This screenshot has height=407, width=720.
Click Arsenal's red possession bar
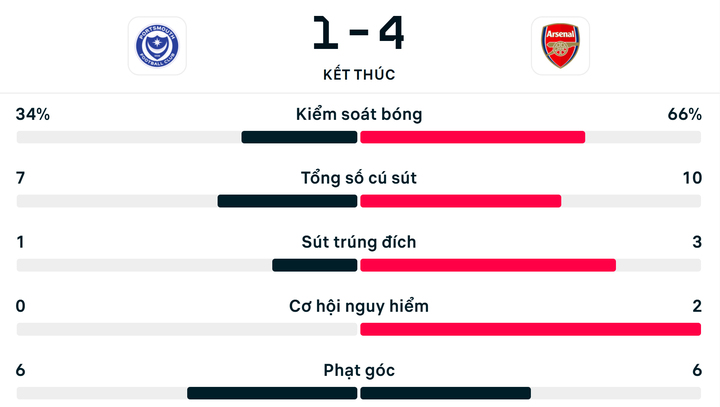click(x=472, y=137)
